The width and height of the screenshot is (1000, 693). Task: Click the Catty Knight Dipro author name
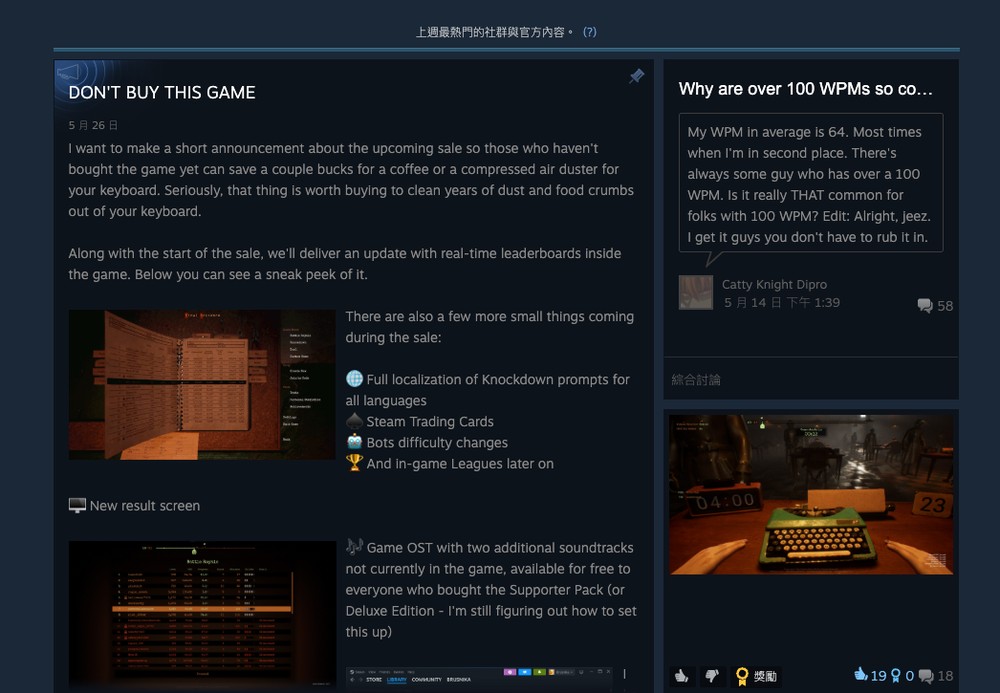point(774,284)
